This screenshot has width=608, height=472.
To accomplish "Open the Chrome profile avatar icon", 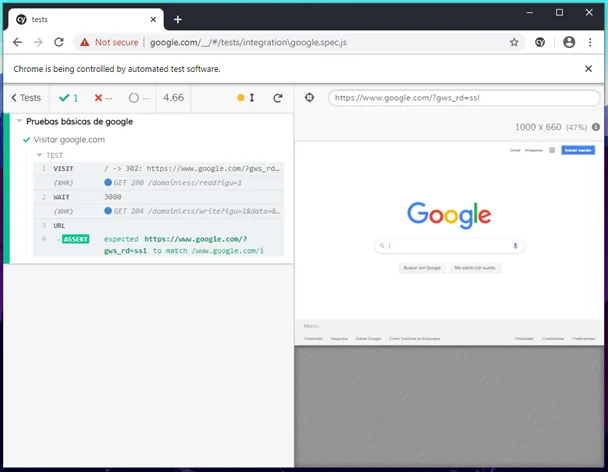I will tap(569, 42).
